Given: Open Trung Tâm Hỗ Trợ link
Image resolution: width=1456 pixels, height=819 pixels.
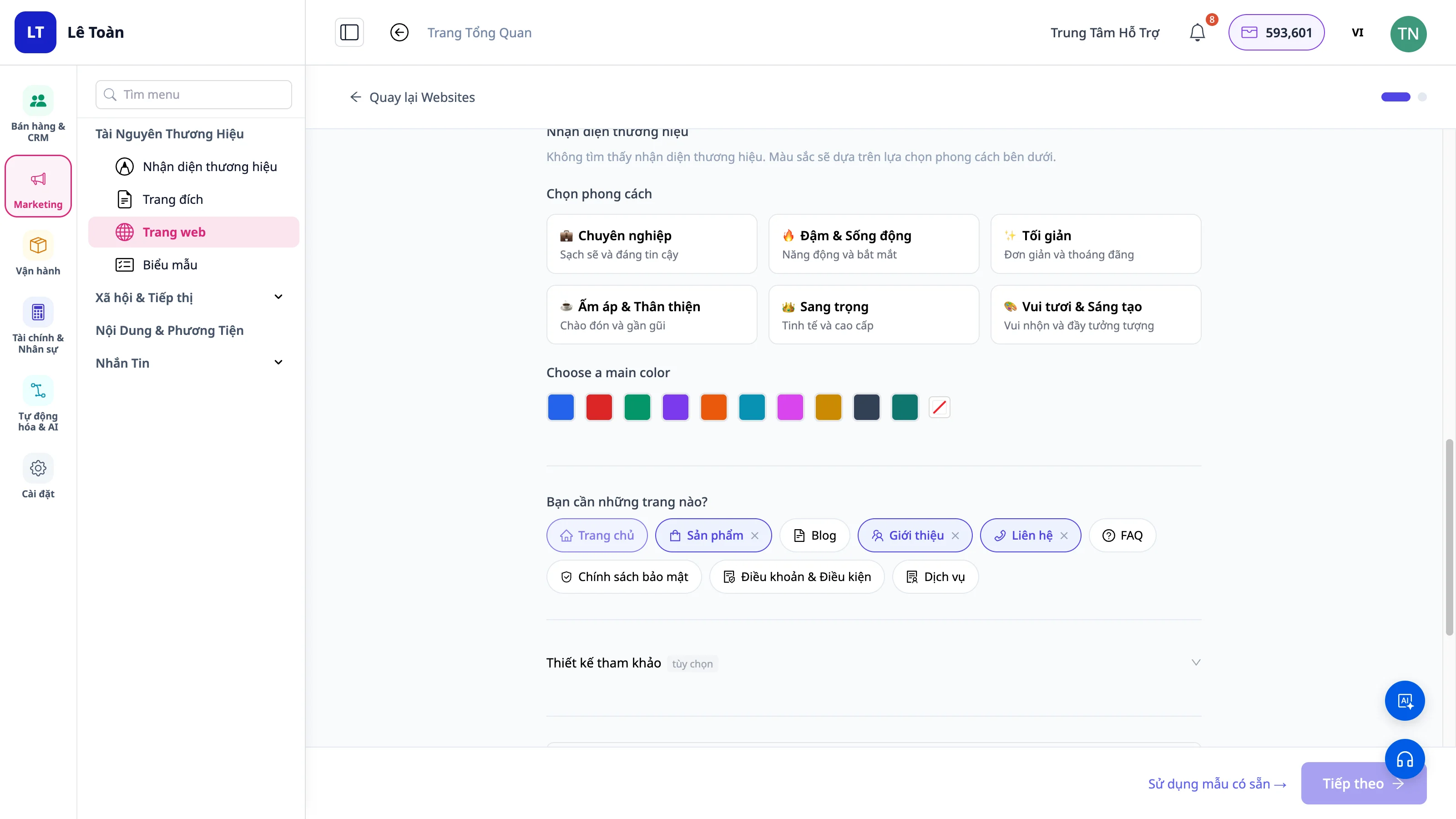Looking at the screenshot, I should (1104, 33).
